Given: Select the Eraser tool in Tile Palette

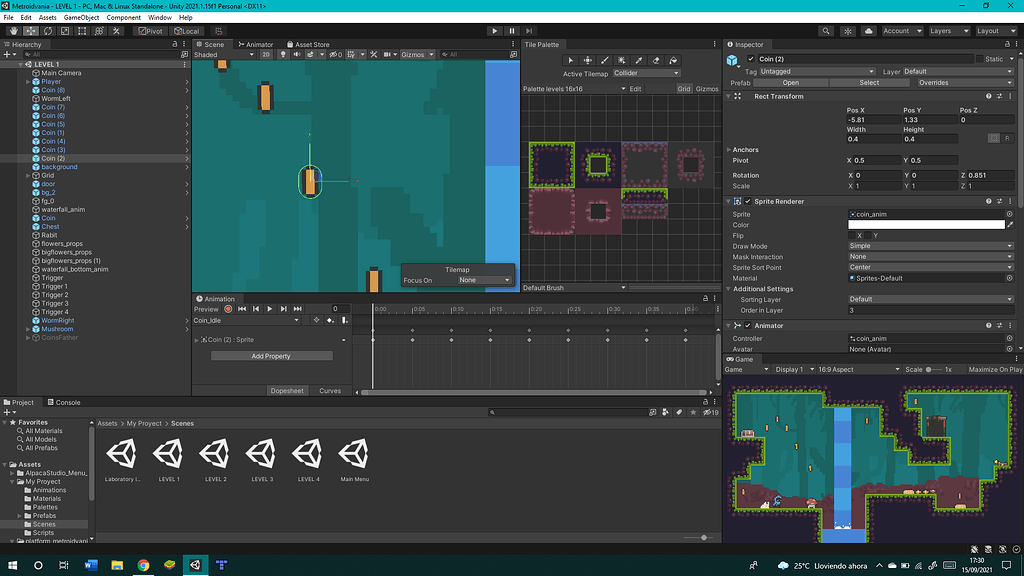Looking at the screenshot, I should coord(657,60).
